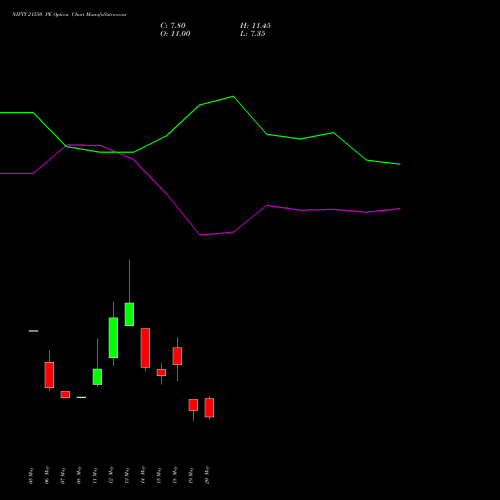The height and width of the screenshot is (500, 500).
Task: Select the tall green candle for 12 May
Action: 113,337
